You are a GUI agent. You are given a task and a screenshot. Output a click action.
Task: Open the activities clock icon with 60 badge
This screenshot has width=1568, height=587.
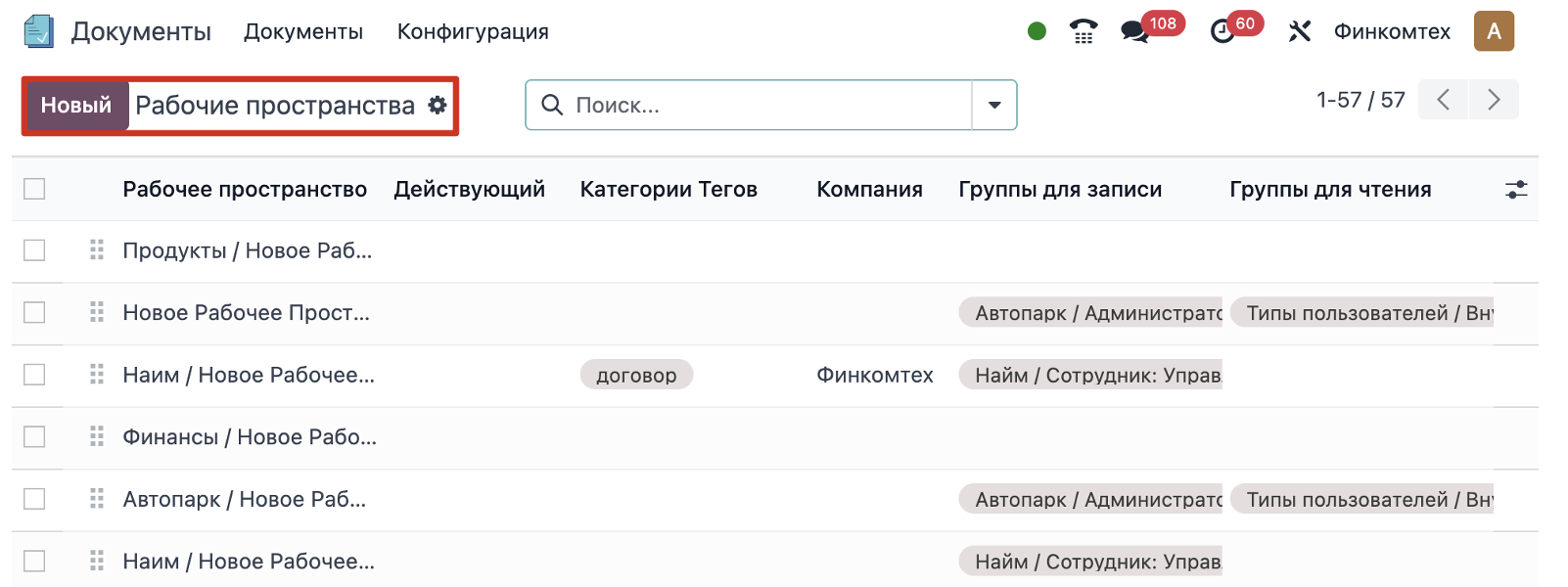click(x=1222, y=31)
